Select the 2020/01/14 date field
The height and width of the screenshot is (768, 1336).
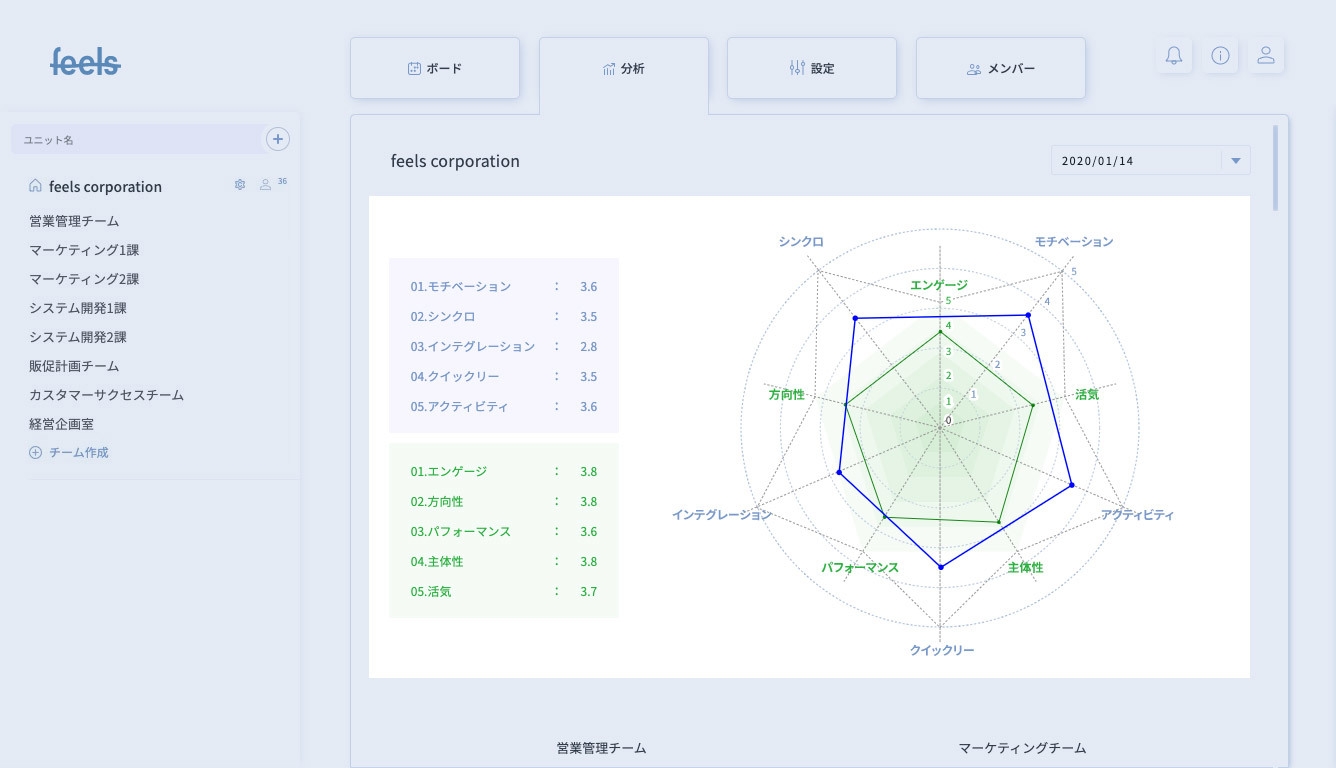(x=1135, y=160)
